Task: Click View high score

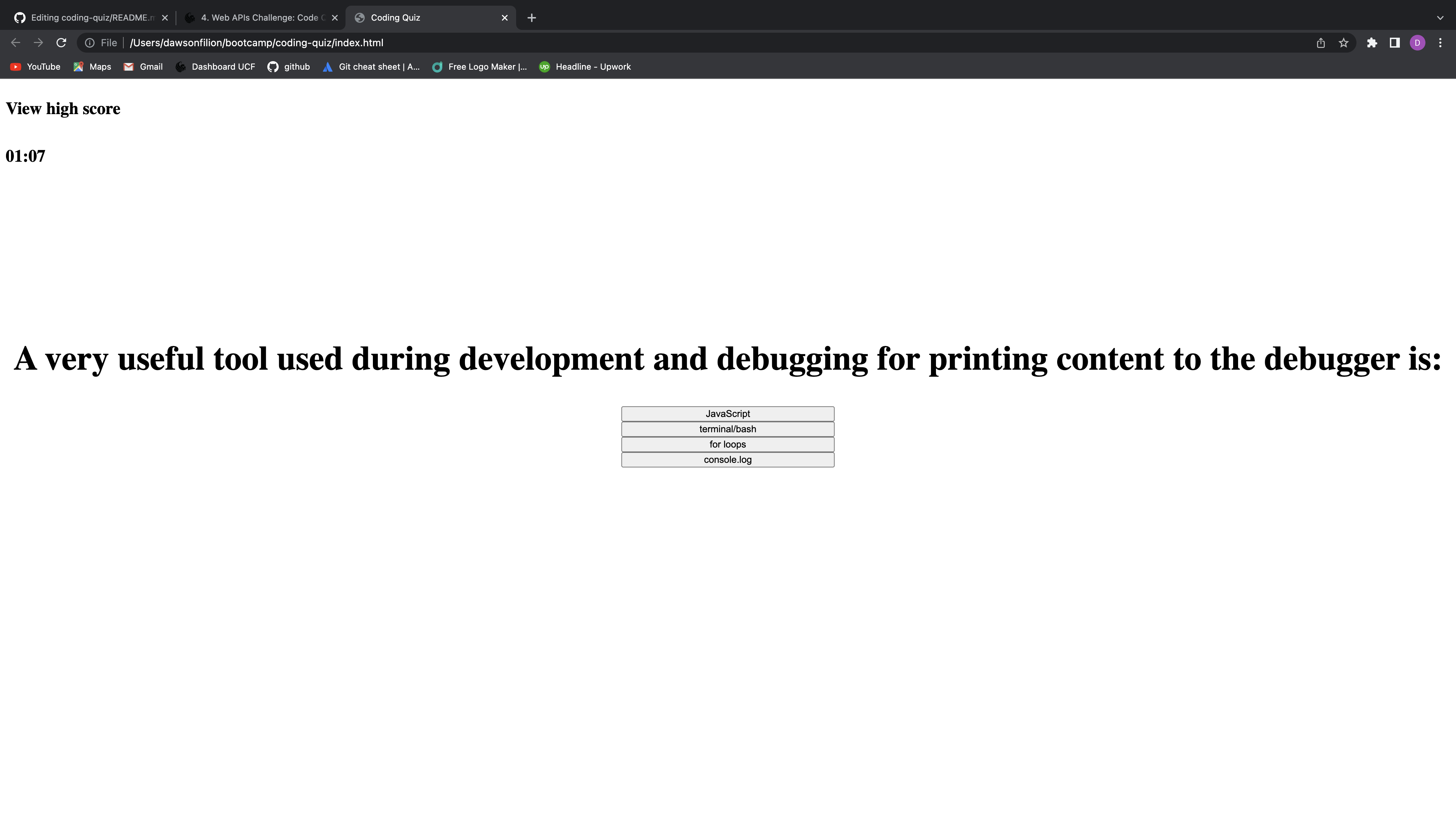Action: [x=63, y=108]
